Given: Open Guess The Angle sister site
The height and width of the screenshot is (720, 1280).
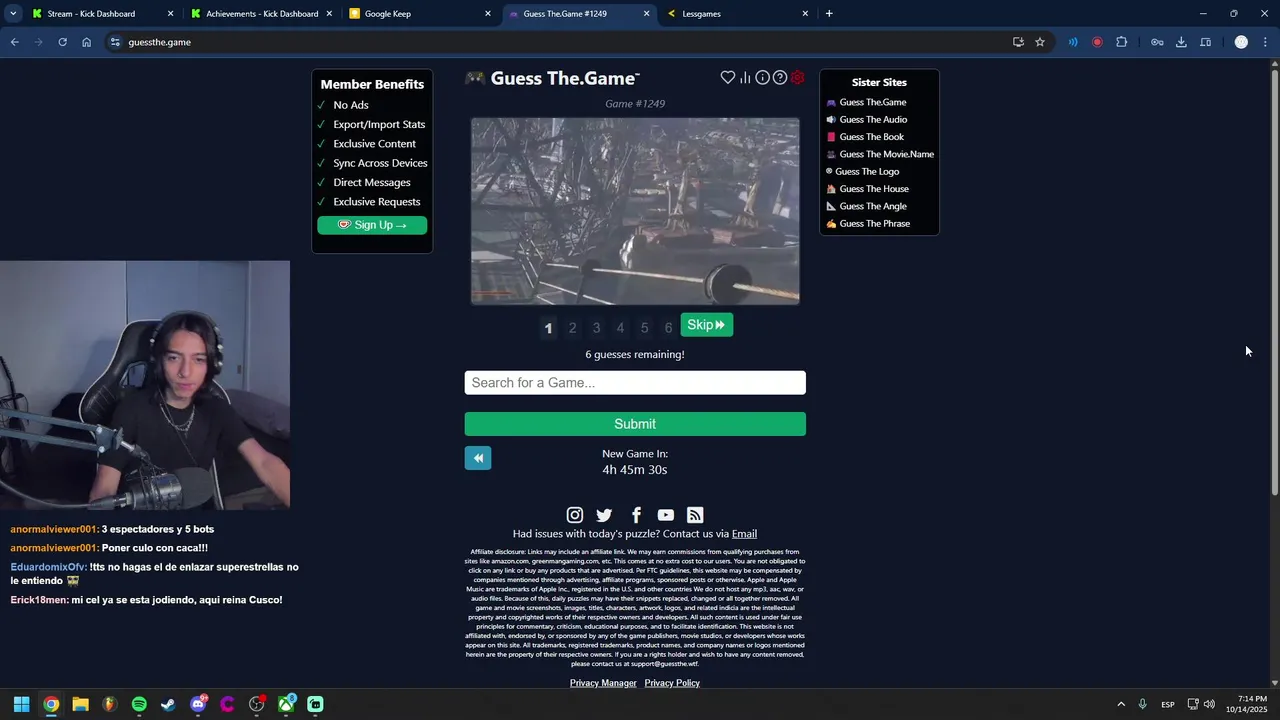Looking at the screenshot, I should tap(873, 206).
